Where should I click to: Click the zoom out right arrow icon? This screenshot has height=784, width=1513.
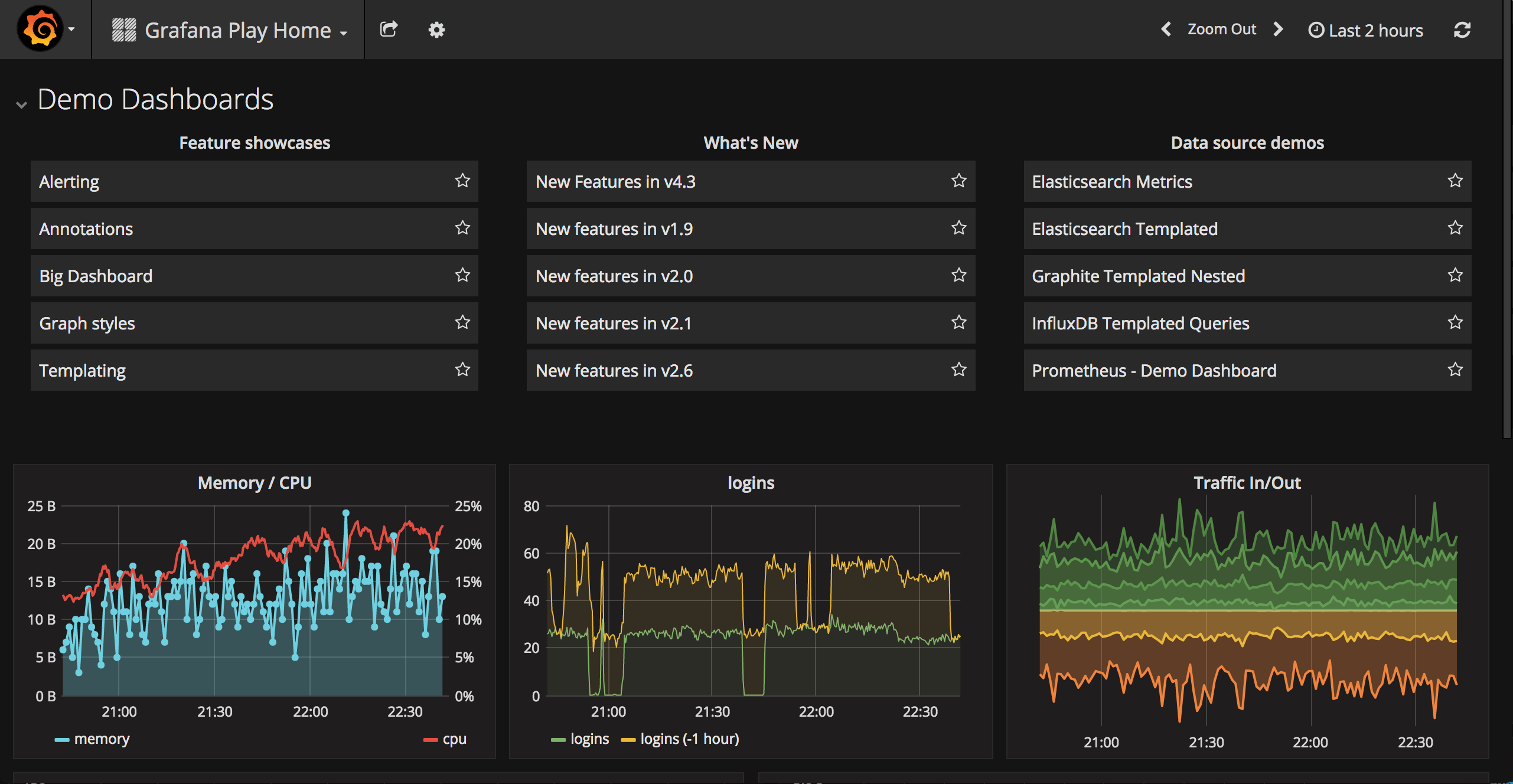1282,29
